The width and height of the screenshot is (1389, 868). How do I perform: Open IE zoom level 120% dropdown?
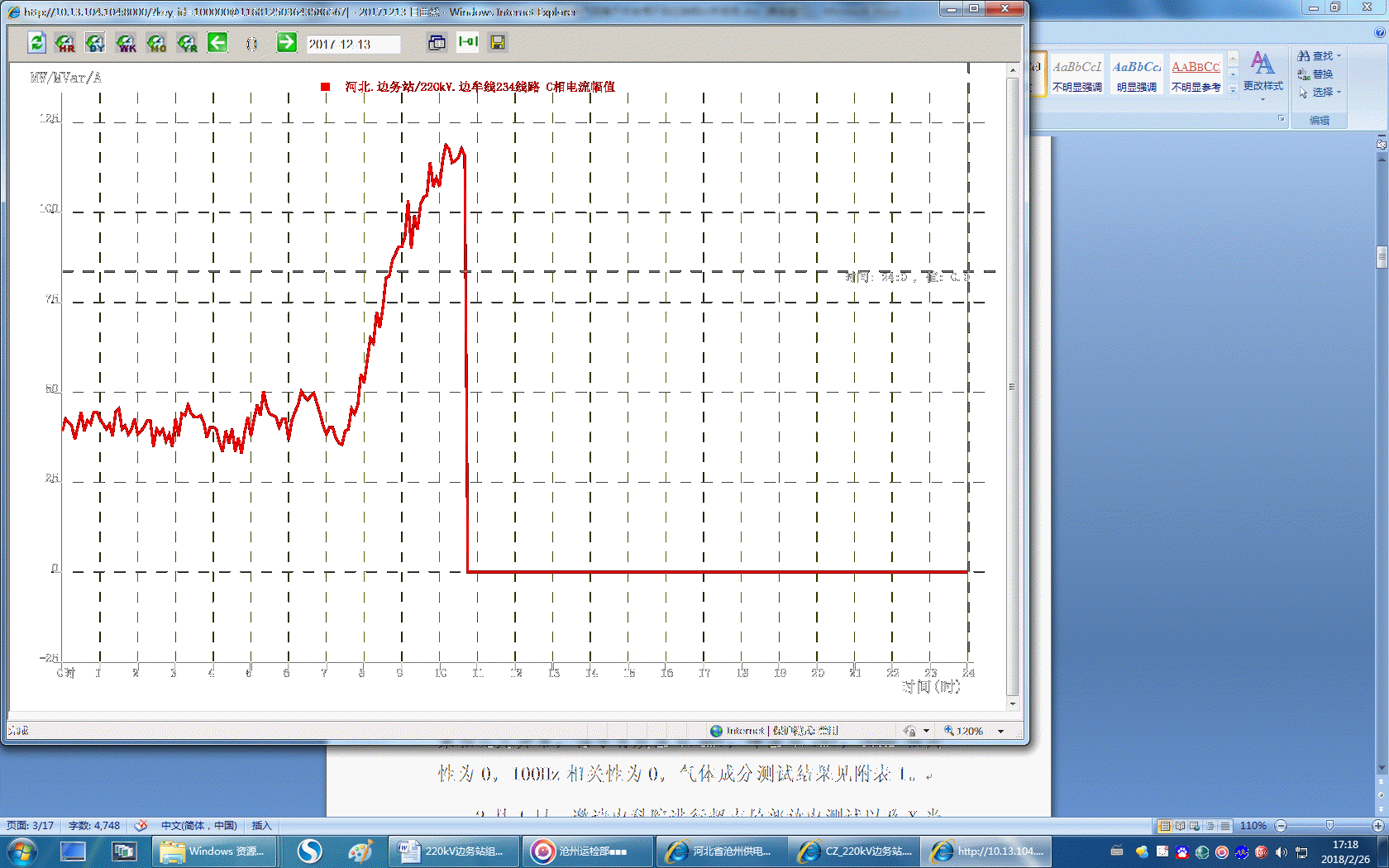coord(1000,731)
